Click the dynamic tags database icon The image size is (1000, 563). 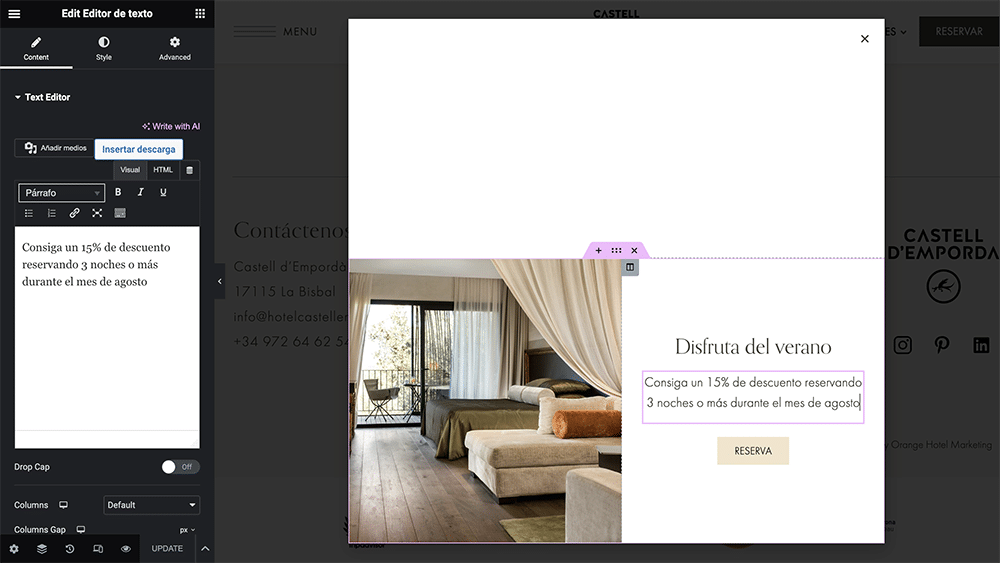(x=189, y=170)
